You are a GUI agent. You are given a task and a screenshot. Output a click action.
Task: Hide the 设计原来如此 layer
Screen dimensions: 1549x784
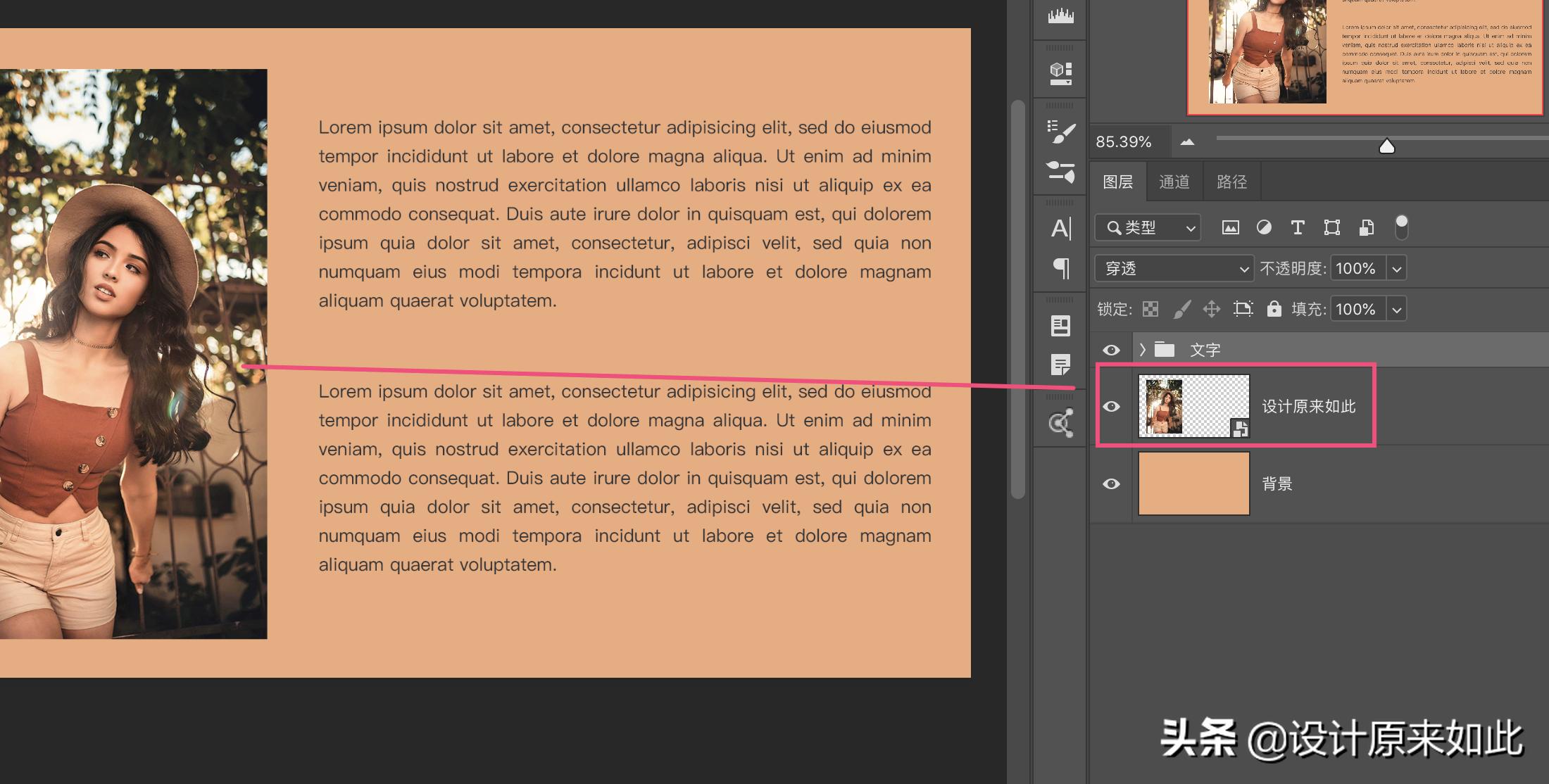[x=1111, y=406]
